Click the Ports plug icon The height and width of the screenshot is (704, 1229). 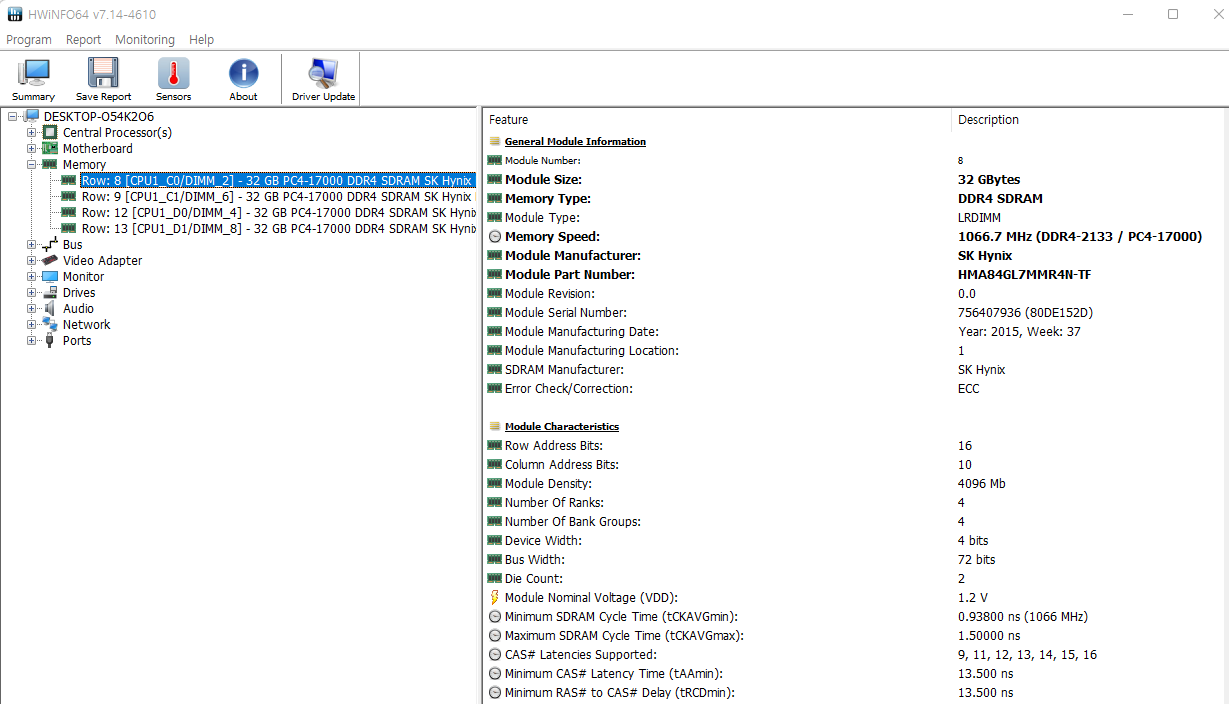(50, 340)
